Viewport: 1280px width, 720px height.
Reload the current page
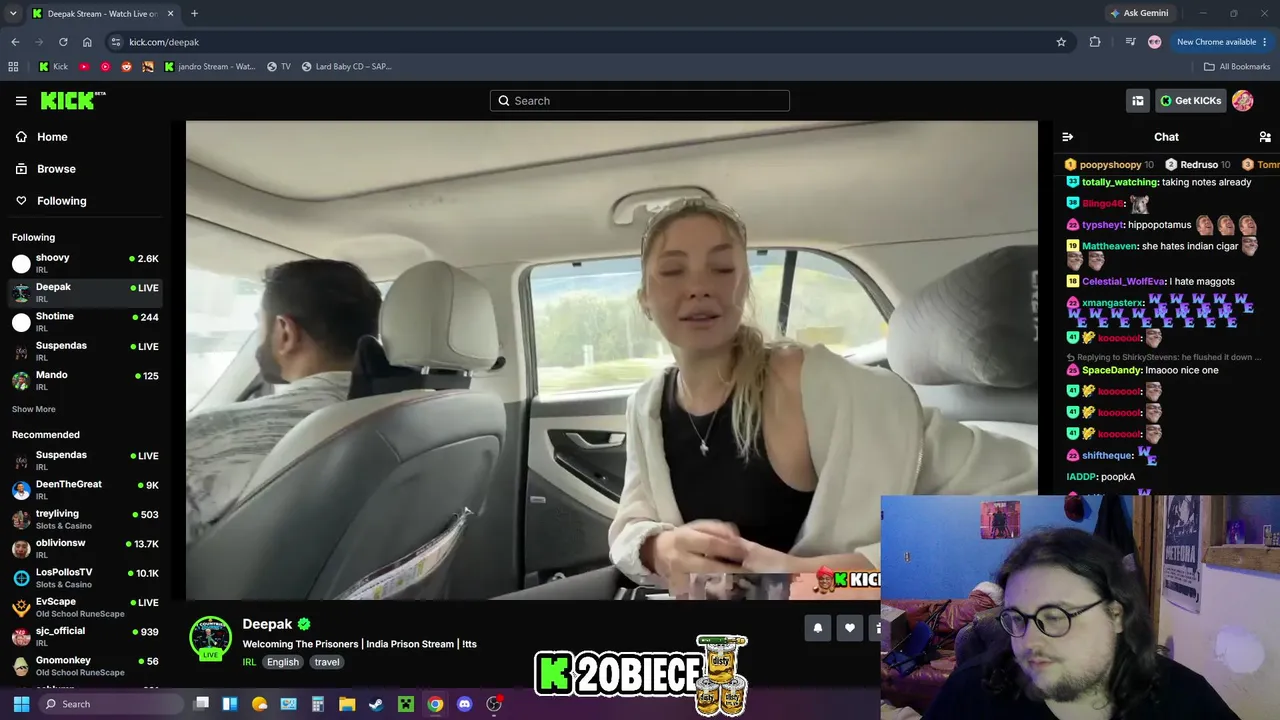(x=63, y=42)
